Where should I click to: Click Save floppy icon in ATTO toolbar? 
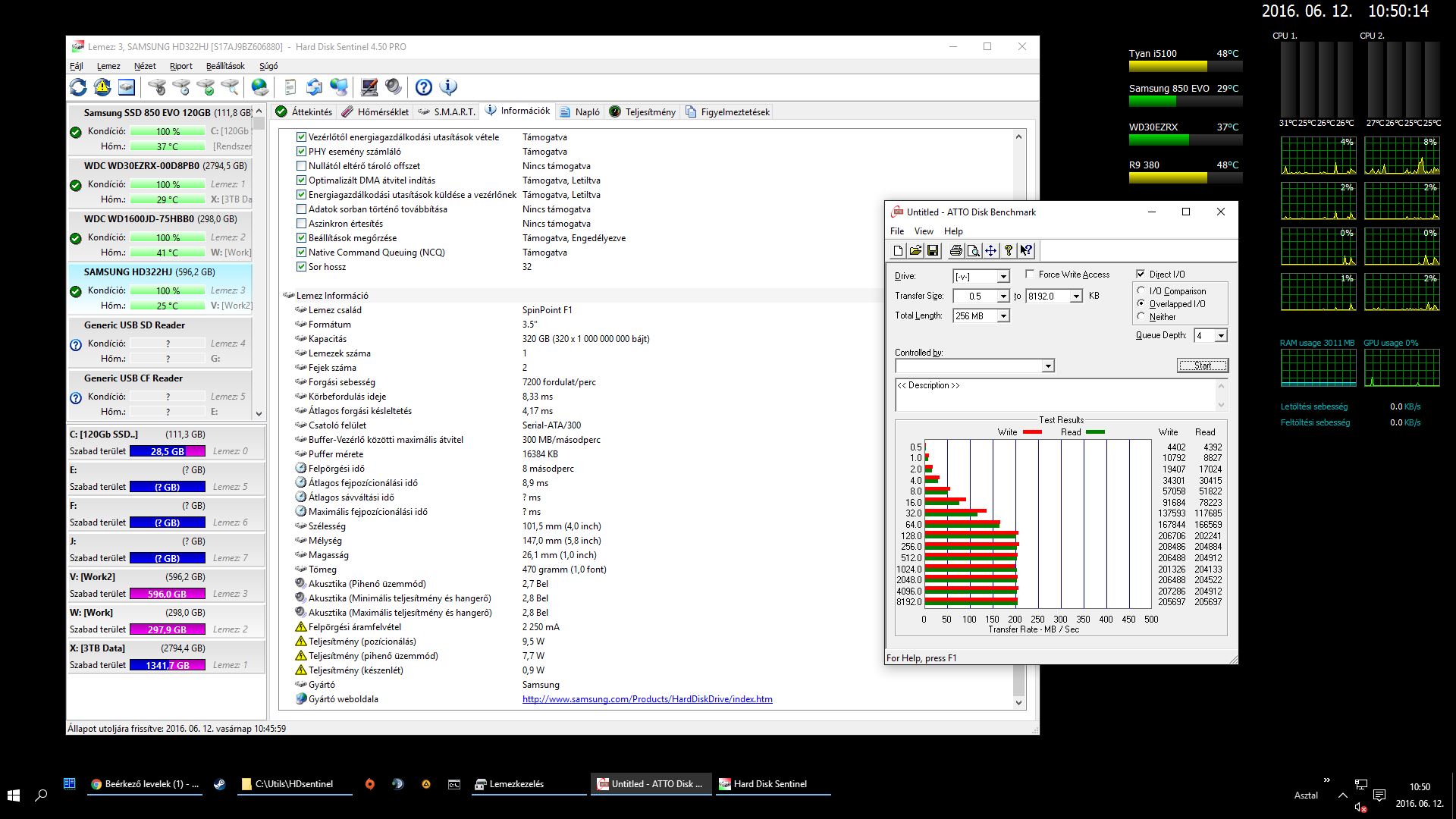pos(933,251)
